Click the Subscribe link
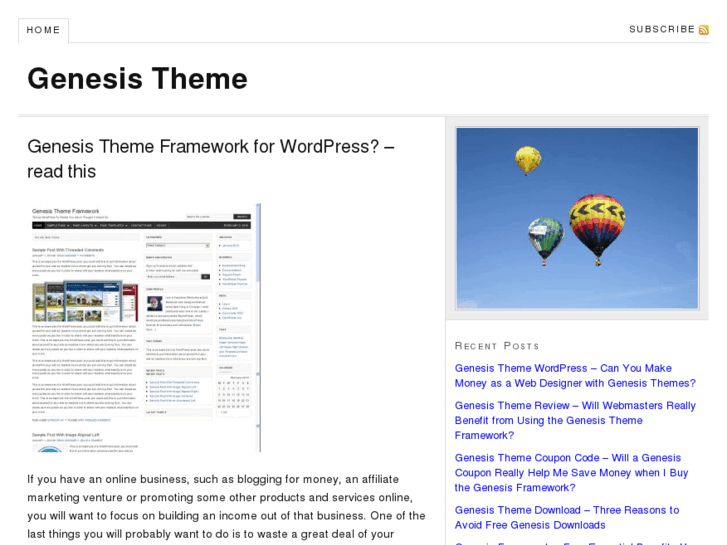 coord(662,29)
